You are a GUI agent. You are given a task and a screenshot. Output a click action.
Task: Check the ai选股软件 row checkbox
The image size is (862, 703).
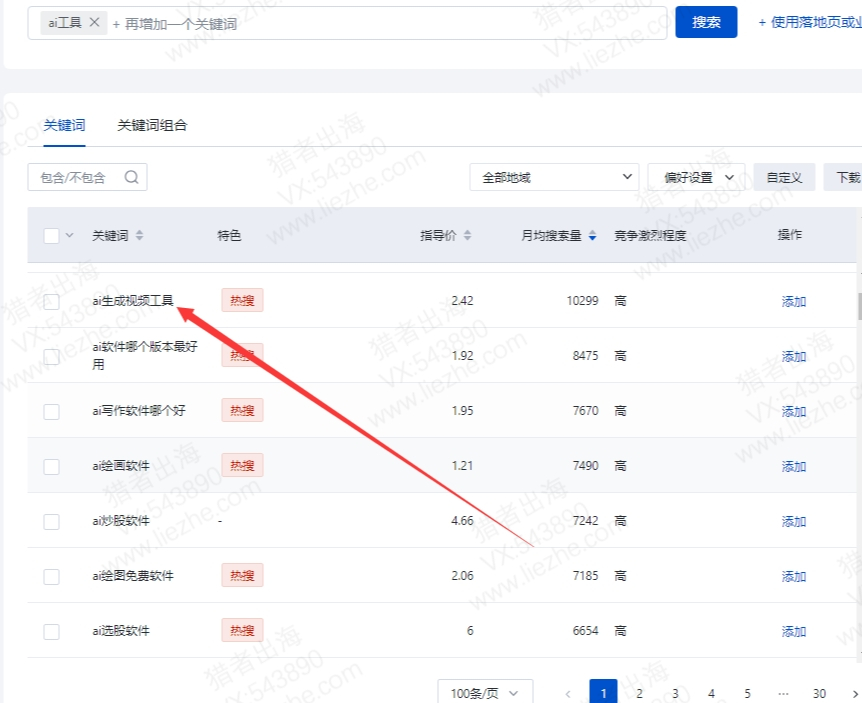(51, 632)
